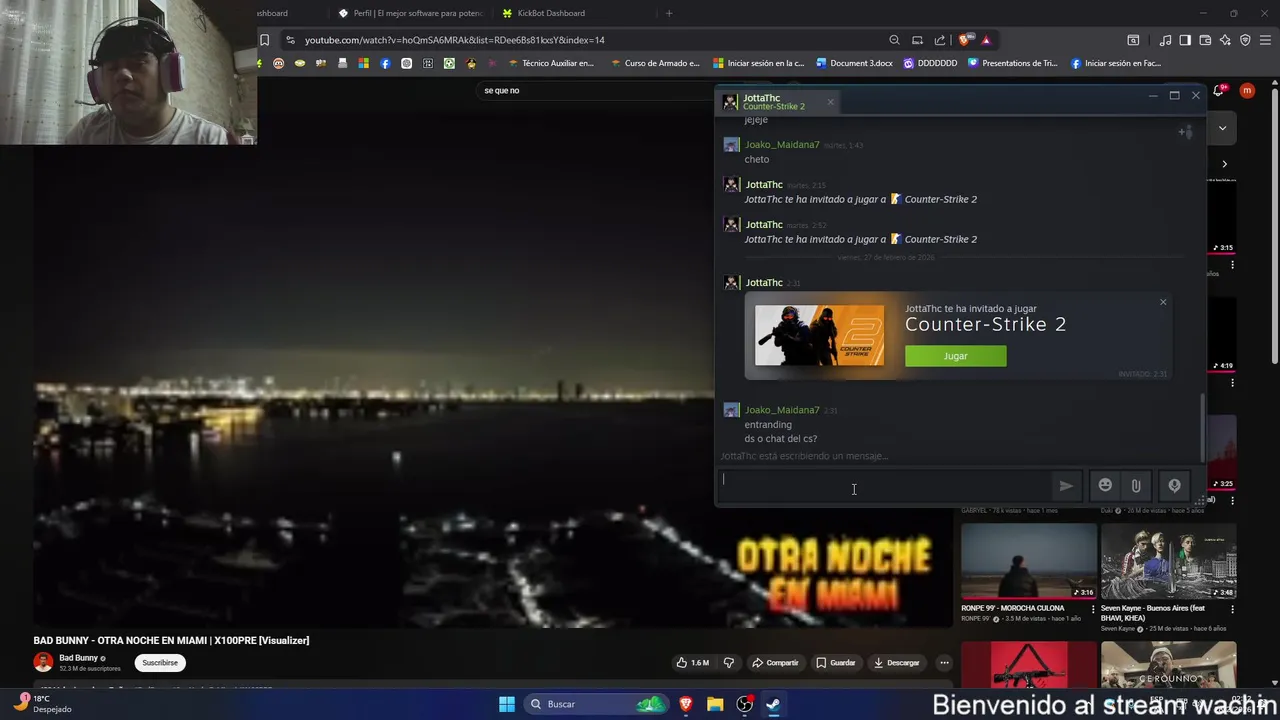The image size is (1280, 720).
Task: Dislike the Bad Bunny video
Action: [729, 662]
